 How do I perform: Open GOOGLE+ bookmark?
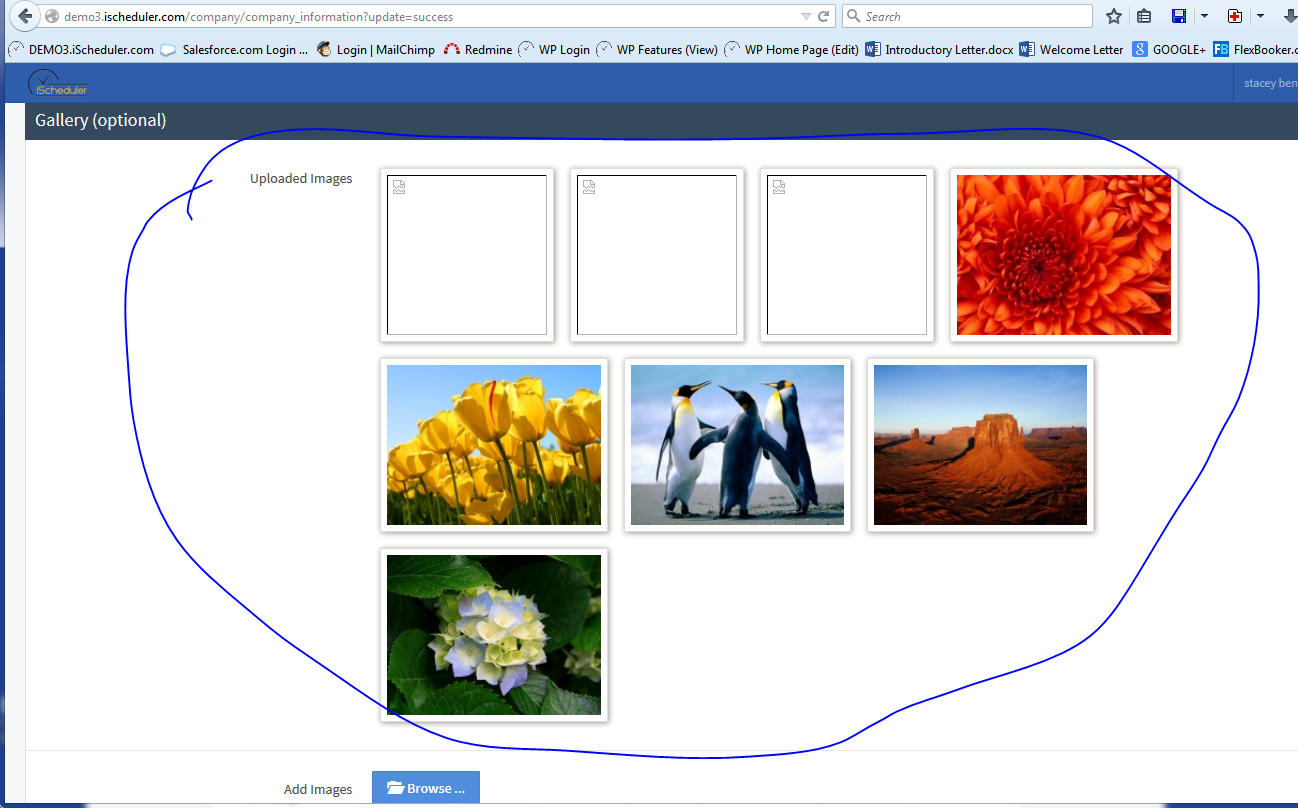[x=1169, y=49]
